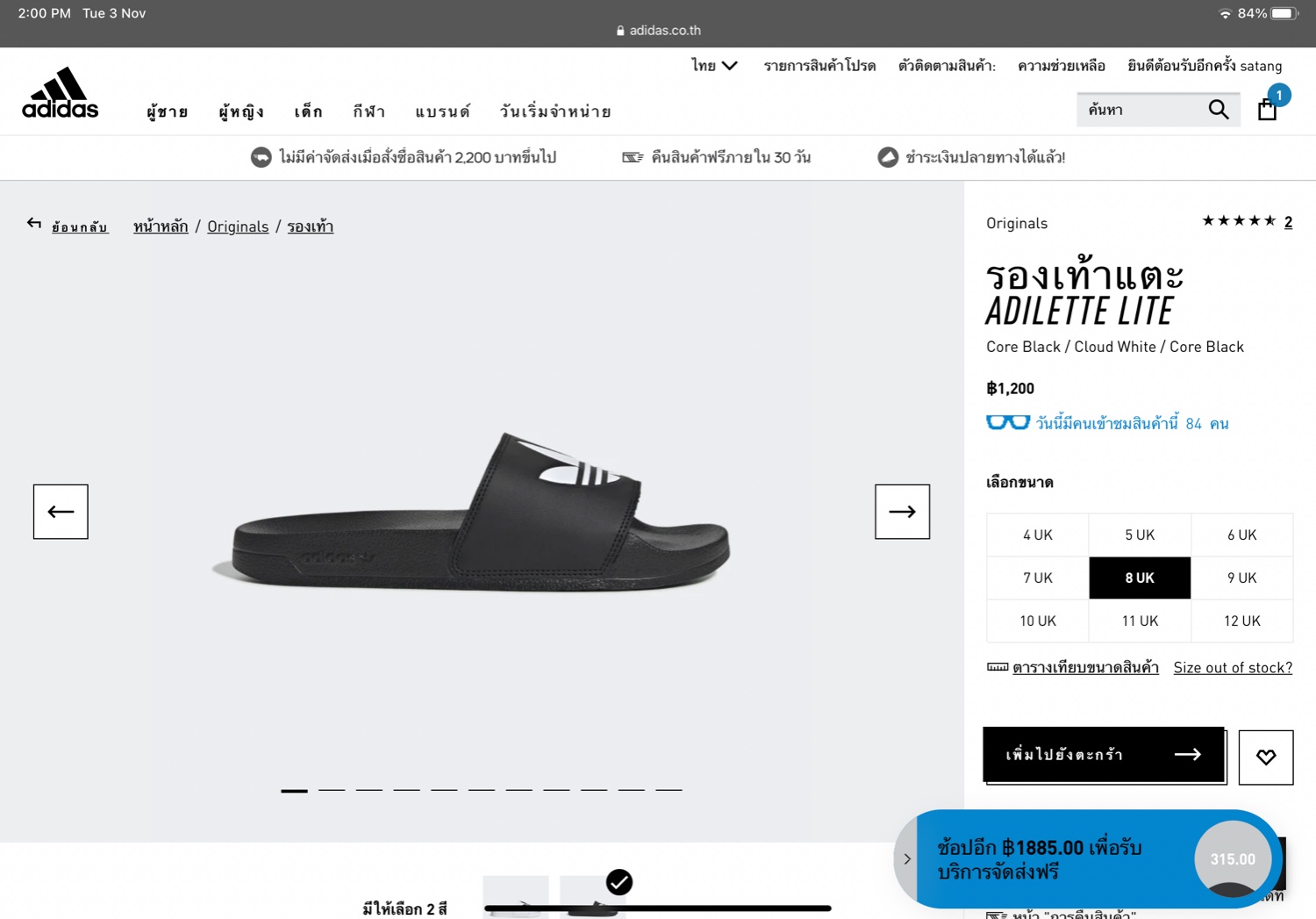Select size 7 UK
This screenshot has height=919, width=1316.
click(1037, 578)
